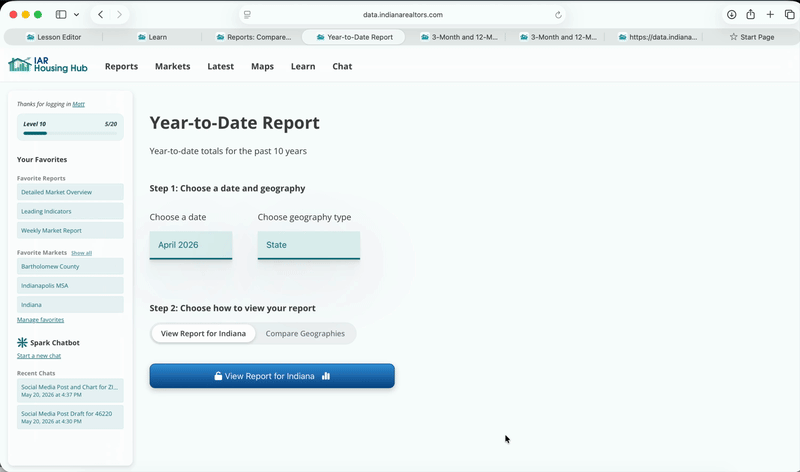
Task: Click the blue View Report for Indiana button
Action: tap(272, 376)
